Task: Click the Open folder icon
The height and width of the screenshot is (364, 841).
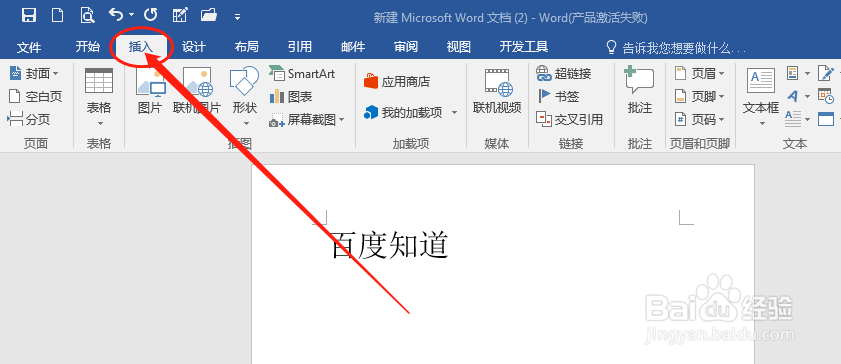Action: pos(209,15)
